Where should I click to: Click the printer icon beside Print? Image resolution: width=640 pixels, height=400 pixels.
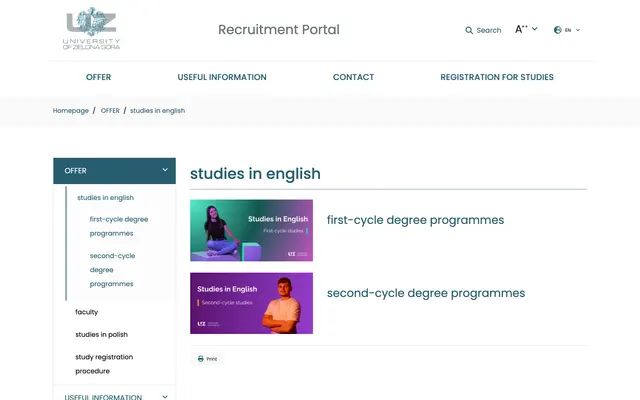click(x=200, y=359)
